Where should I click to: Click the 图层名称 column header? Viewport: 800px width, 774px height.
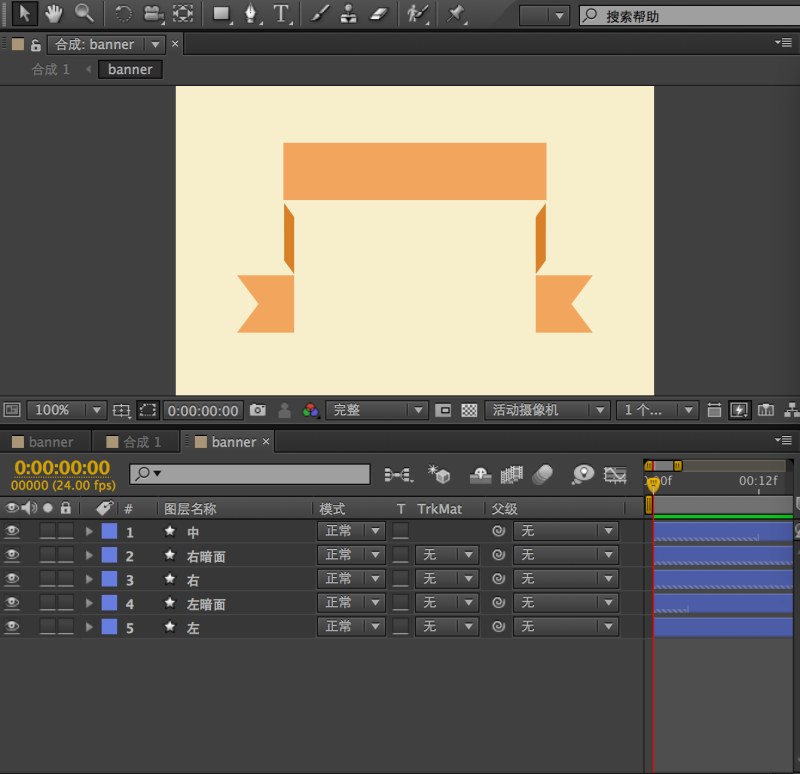(x=190, y=509)
